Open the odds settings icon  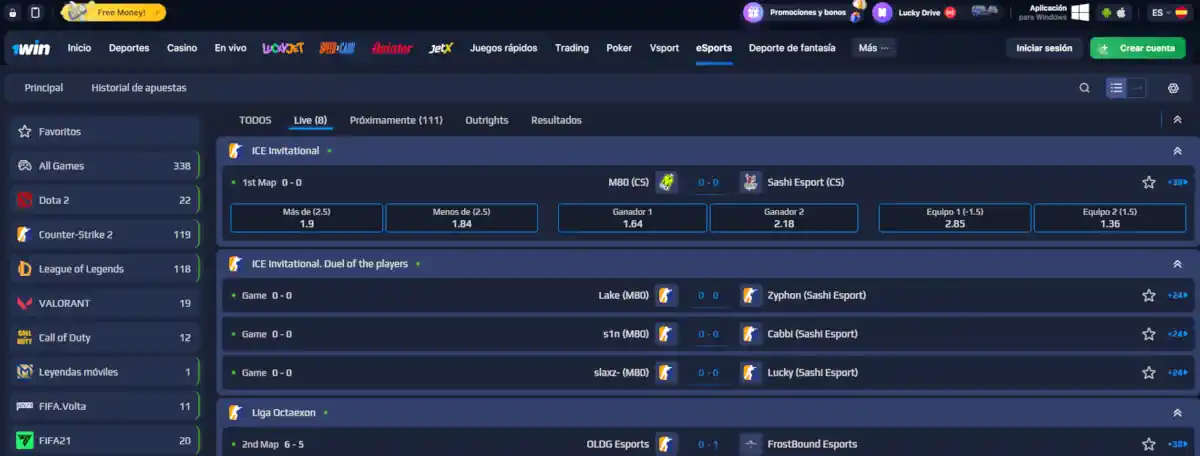point(1173,88)
